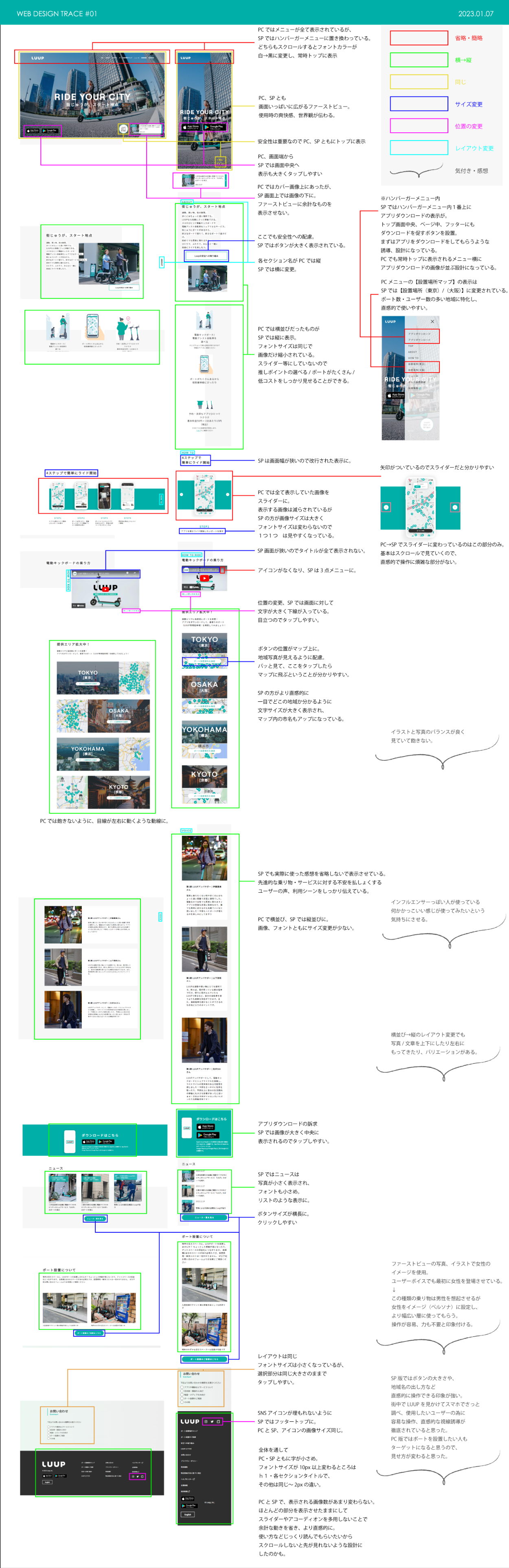This screenshot has height=1568, width=509.
Task: Open English language selector in PC footer
Action: [x=47, y=1482]
